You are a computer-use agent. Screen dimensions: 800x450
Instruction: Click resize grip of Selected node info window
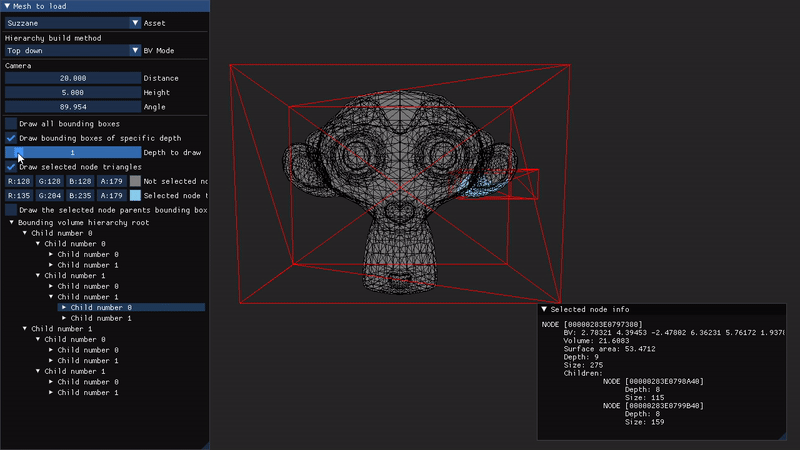[x=783, y=437]
